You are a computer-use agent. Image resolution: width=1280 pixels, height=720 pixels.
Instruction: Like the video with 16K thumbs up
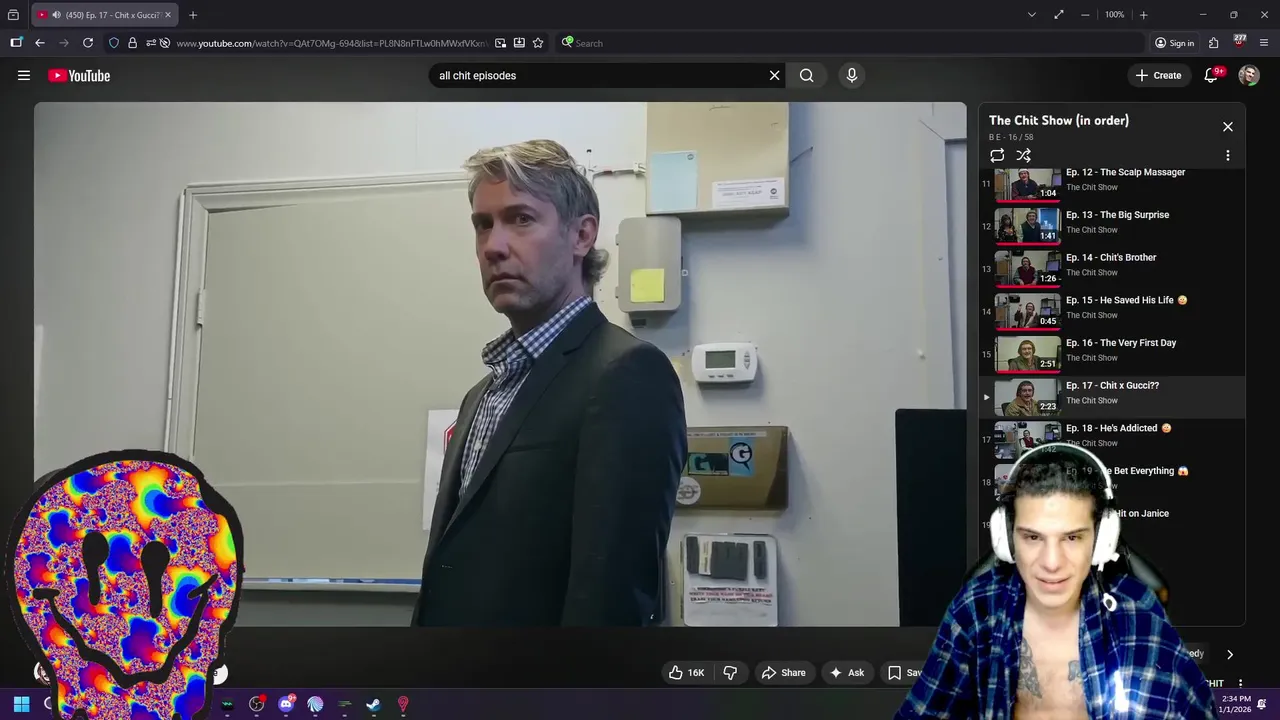pyautogui.click(x=686, y=673)
